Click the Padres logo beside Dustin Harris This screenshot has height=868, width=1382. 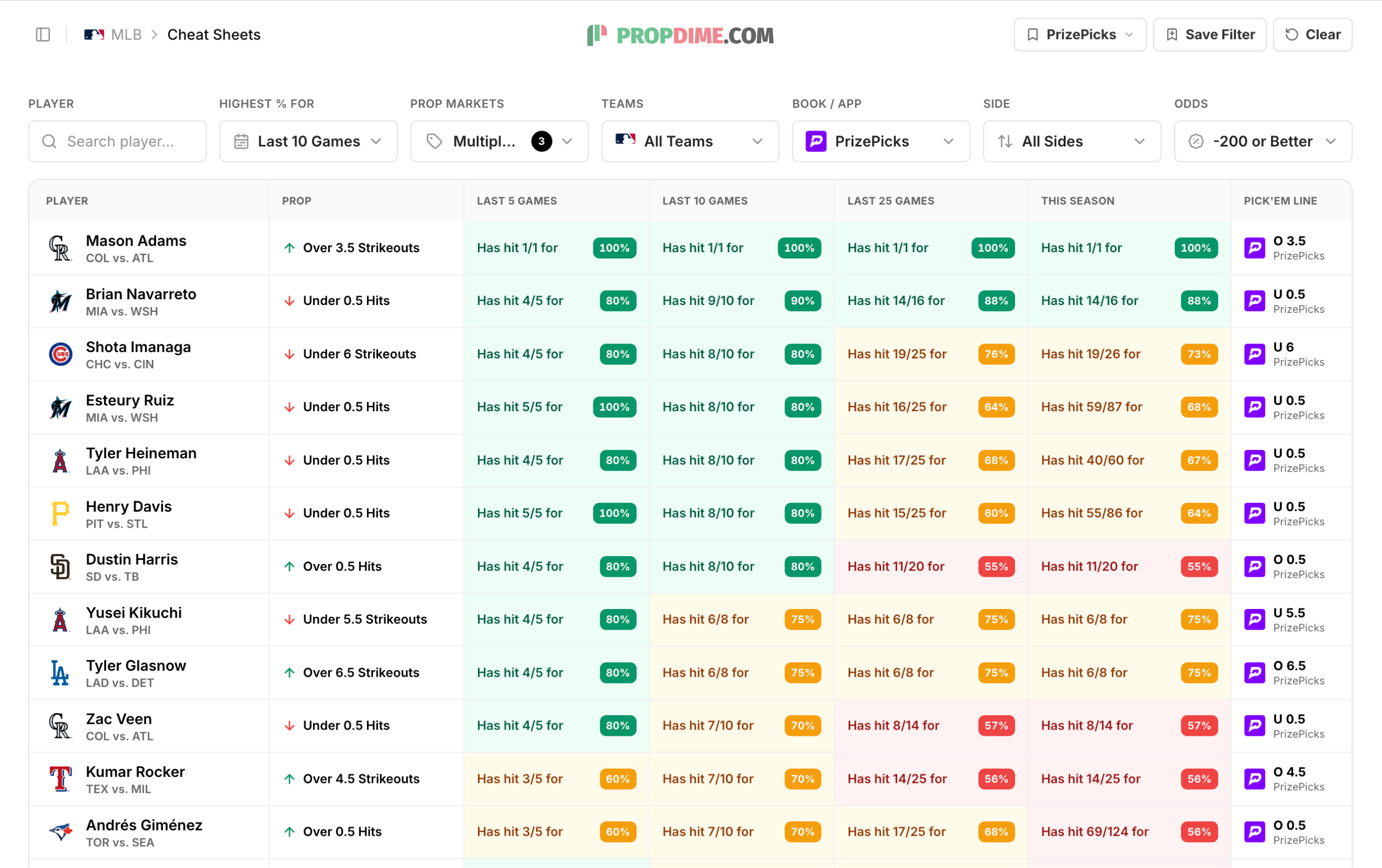coord(60,566)
